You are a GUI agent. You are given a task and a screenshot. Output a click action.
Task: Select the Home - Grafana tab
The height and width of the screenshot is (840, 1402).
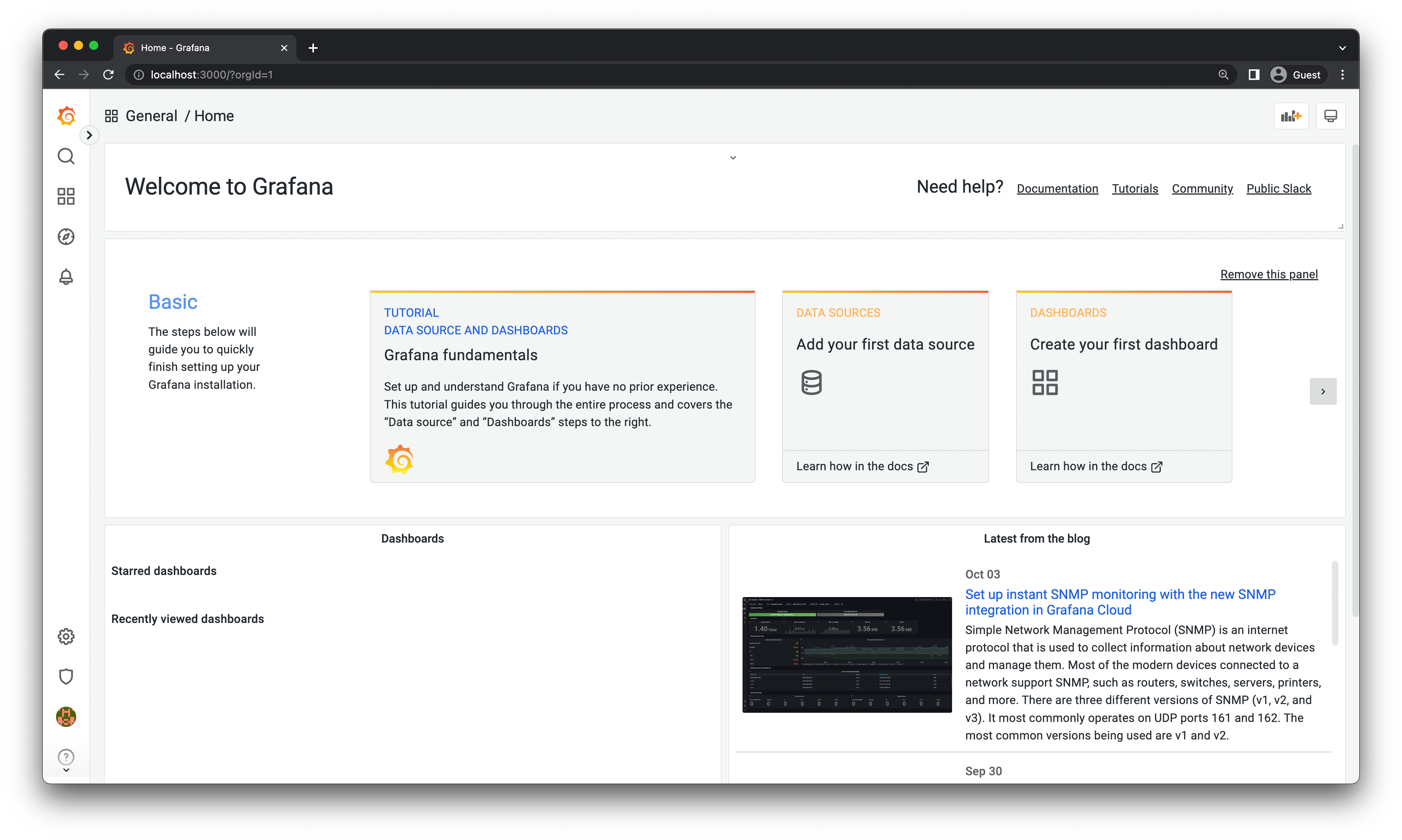click(205, 48)
